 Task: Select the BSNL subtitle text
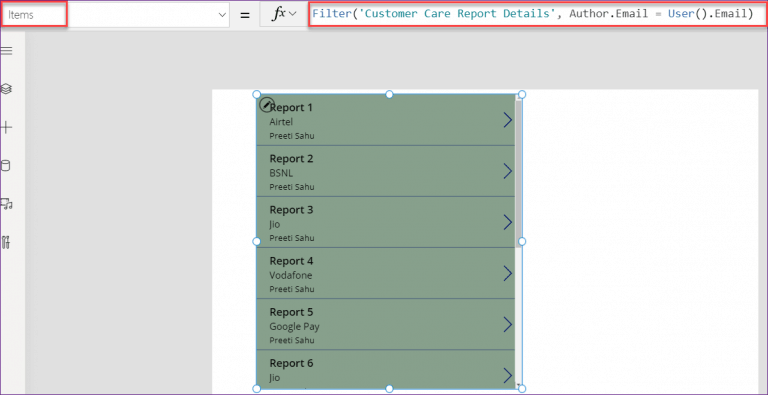pyautogui.click(x=281, y=173)
